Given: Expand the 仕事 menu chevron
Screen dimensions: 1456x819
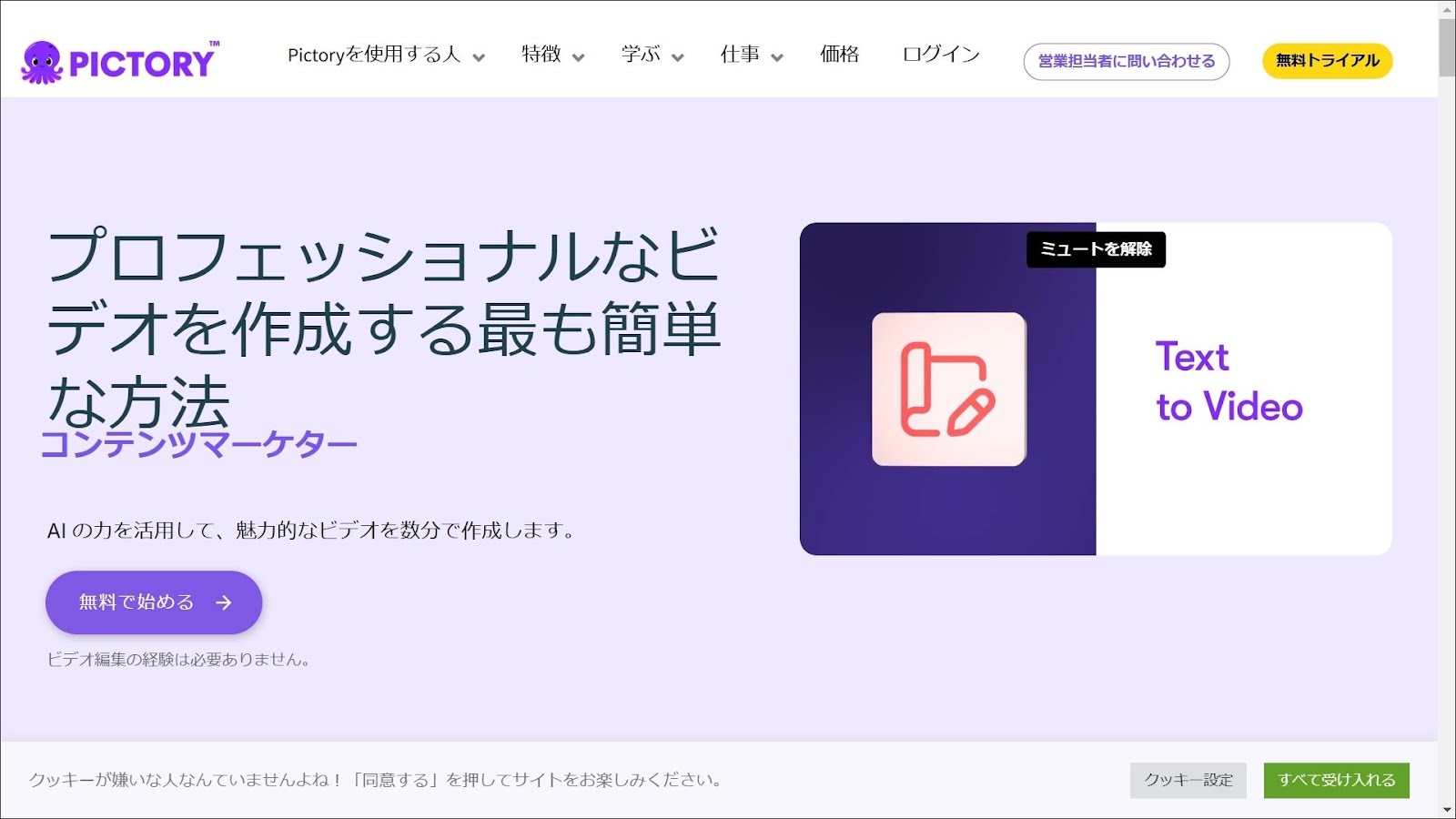Looking at the screenshot, I should pyautogui.click(x=777, y=57).
